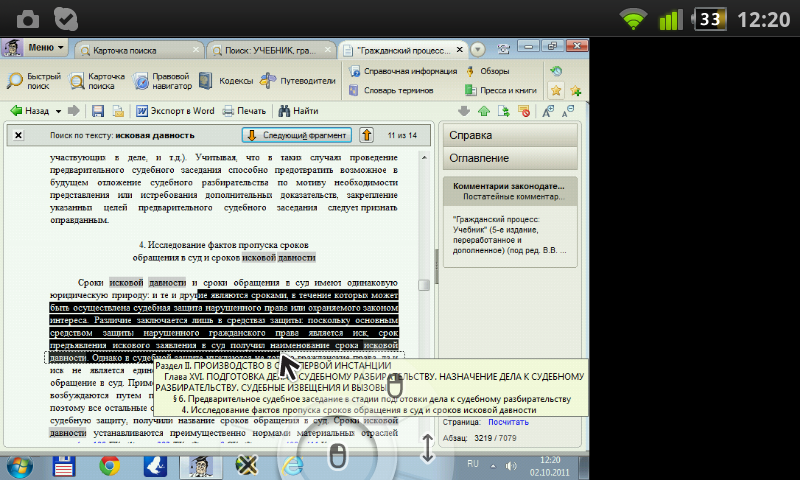Screen dimensions: 800x480
Task: Open the tab list dropdown arrow
Action: (477, 49)
